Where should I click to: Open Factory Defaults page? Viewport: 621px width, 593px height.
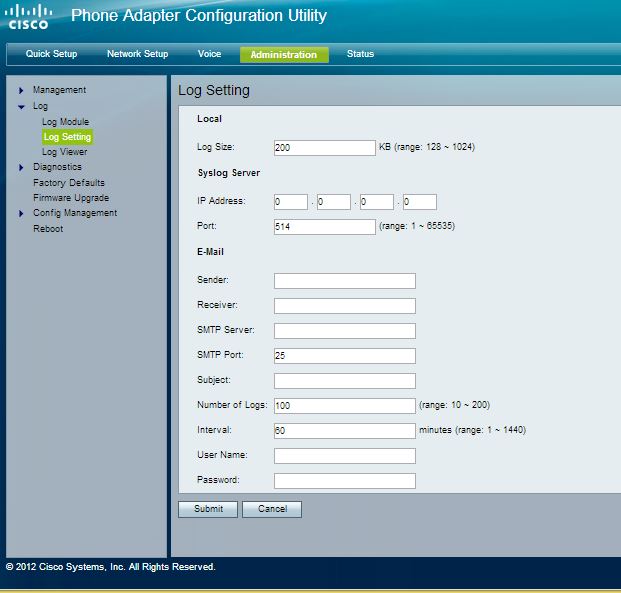(x=68, y=183)
